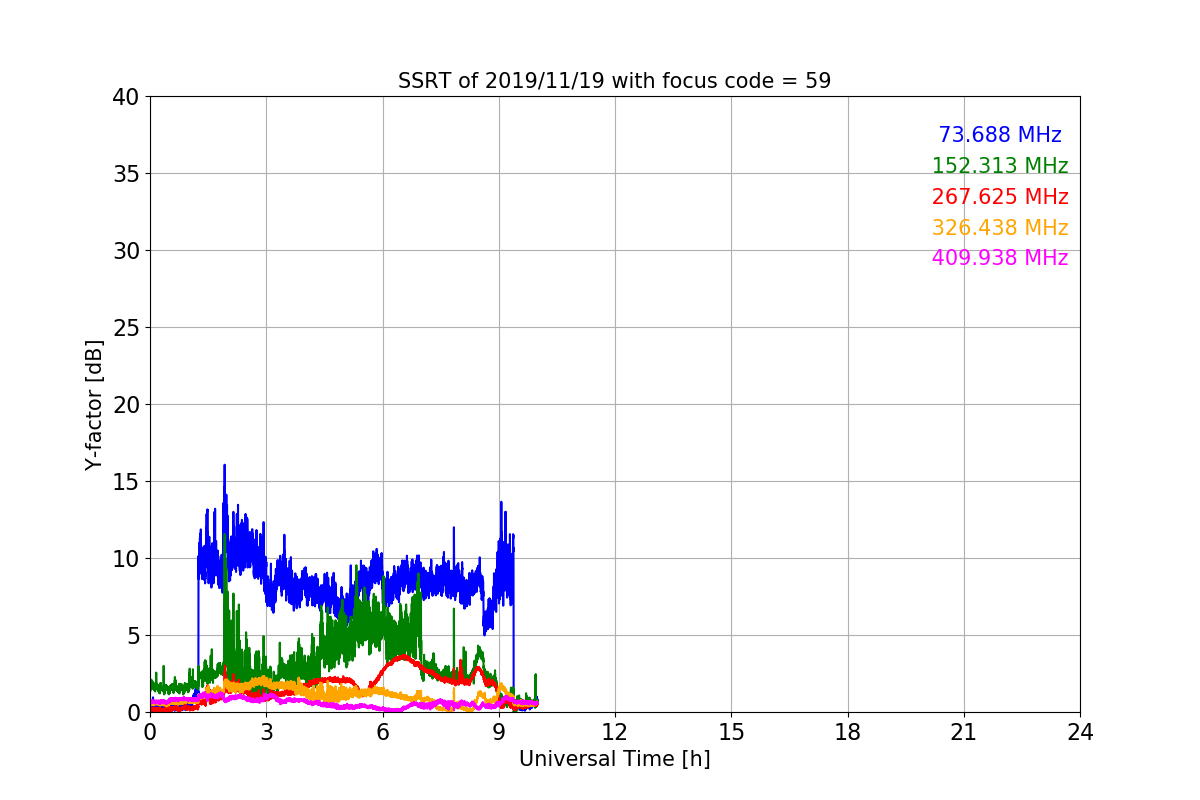Click the red curve's hump near 6.5 h
Viewport: 1200px width, 800px height.
click(x=402, y=658)
